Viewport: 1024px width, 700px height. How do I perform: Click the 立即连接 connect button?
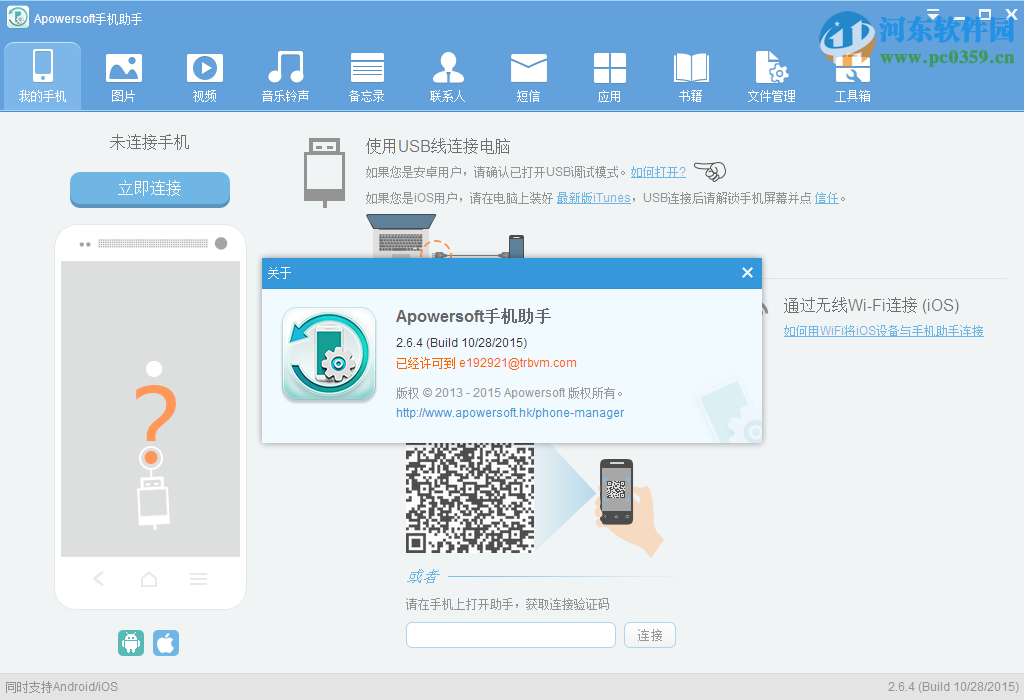[149, 190]
